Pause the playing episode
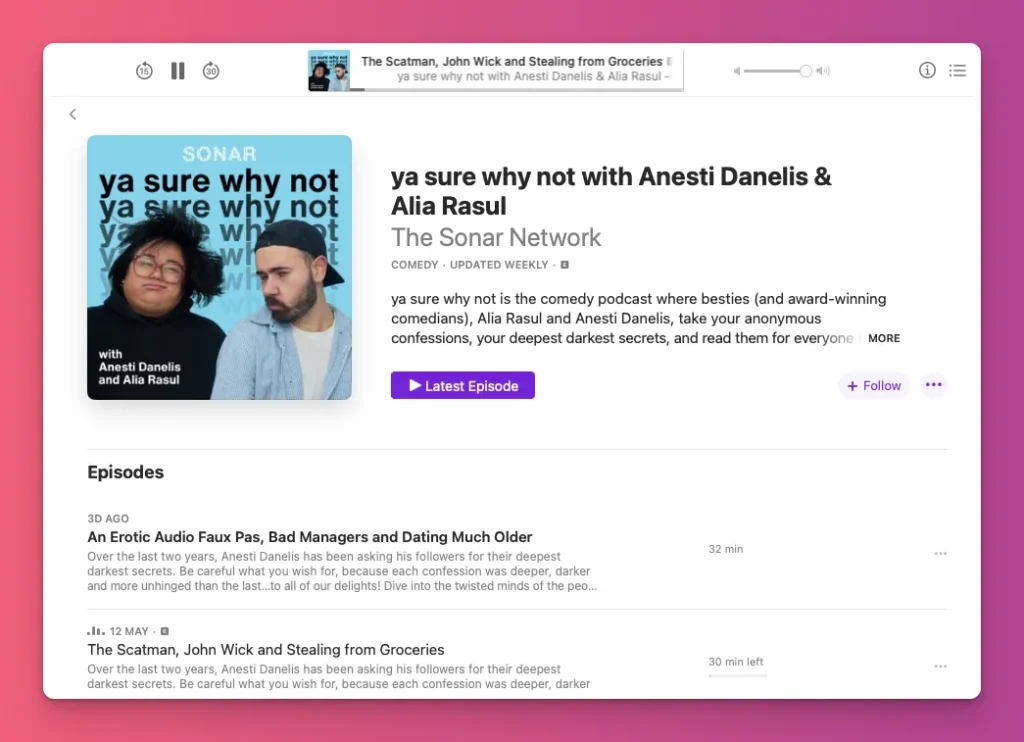The height and width of the screenshot is (742, 1024). tap(178, 71)
